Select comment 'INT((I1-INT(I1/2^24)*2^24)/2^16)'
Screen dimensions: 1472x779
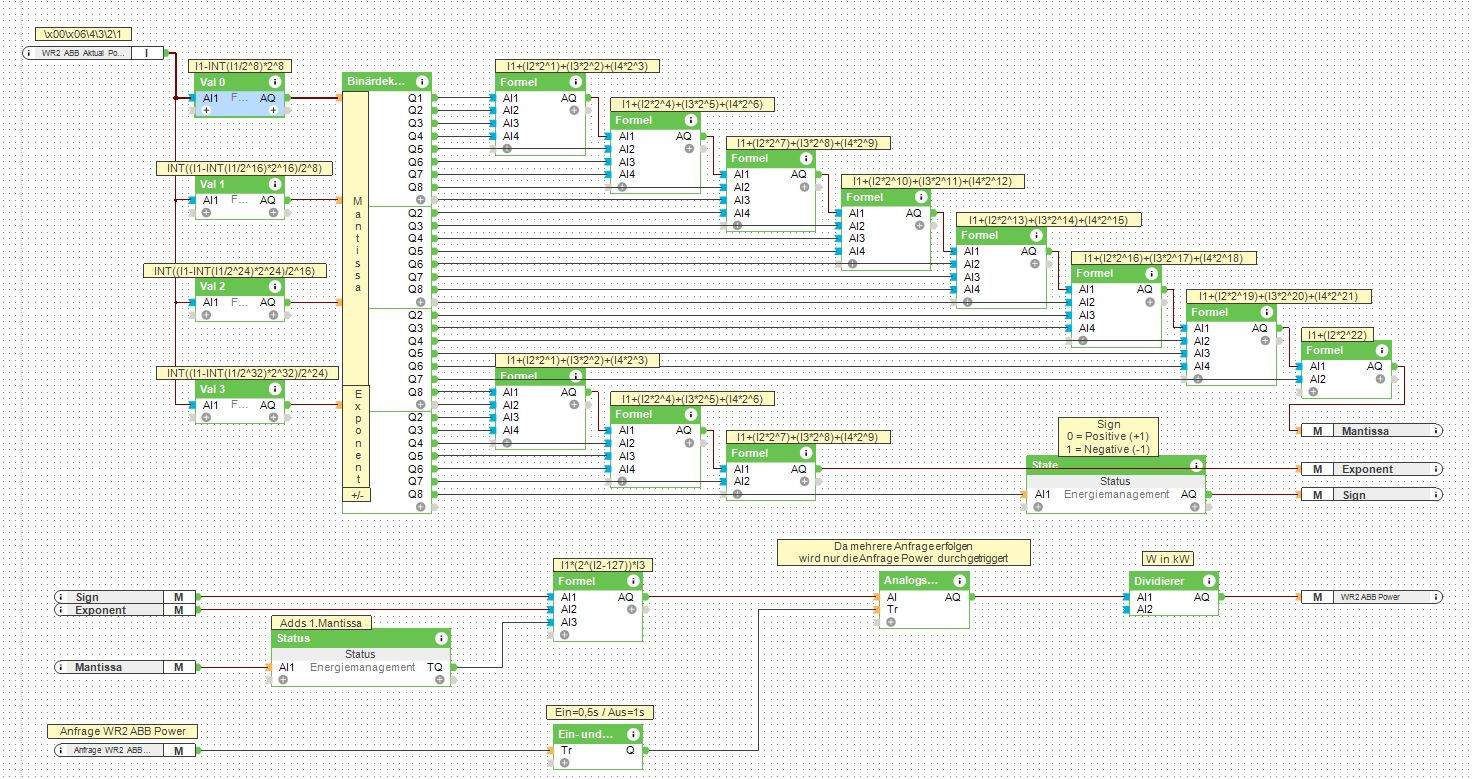[235, 271]
